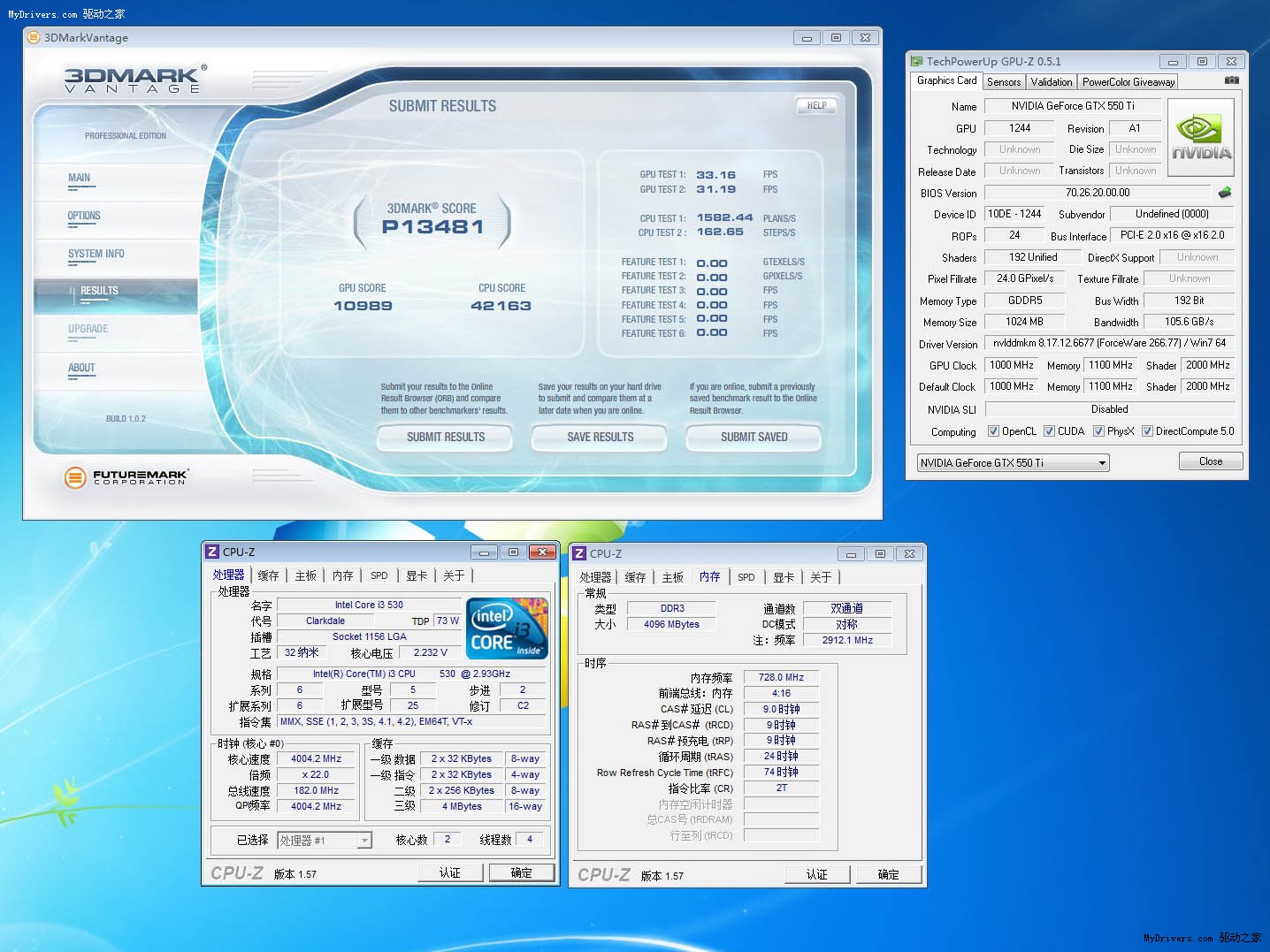This screenshot has height=952, width=1270.
Task: Click the GPU-Z title bar icon
Action: tap(917, 61)
